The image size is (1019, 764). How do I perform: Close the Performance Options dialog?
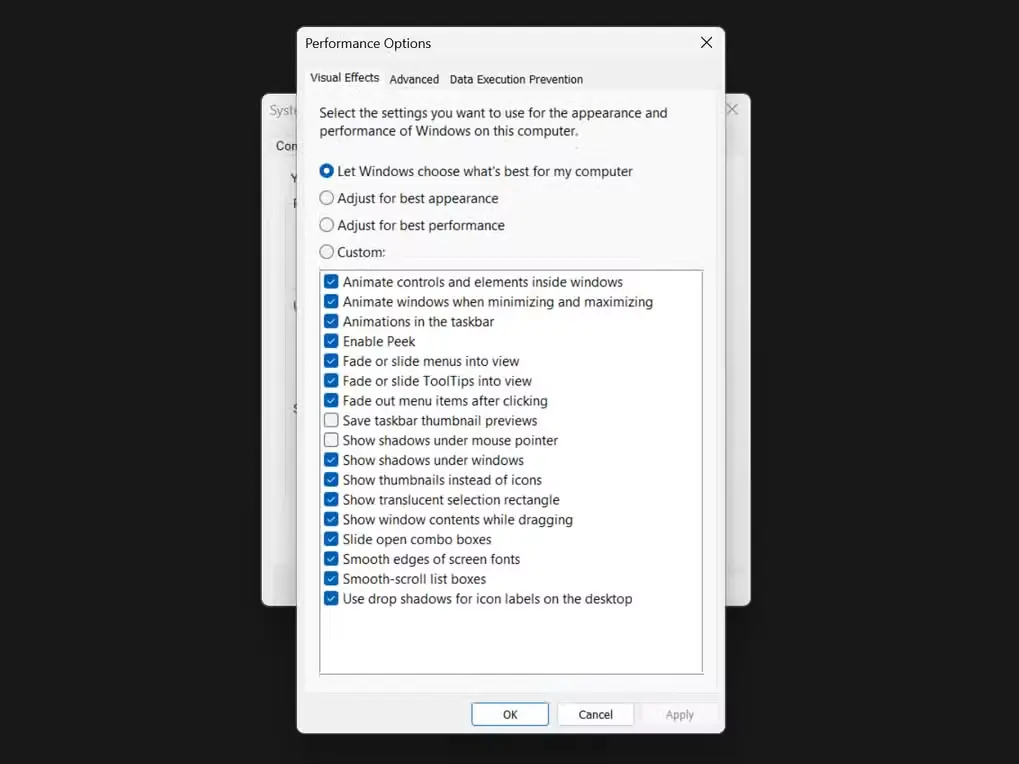point(706,43)
